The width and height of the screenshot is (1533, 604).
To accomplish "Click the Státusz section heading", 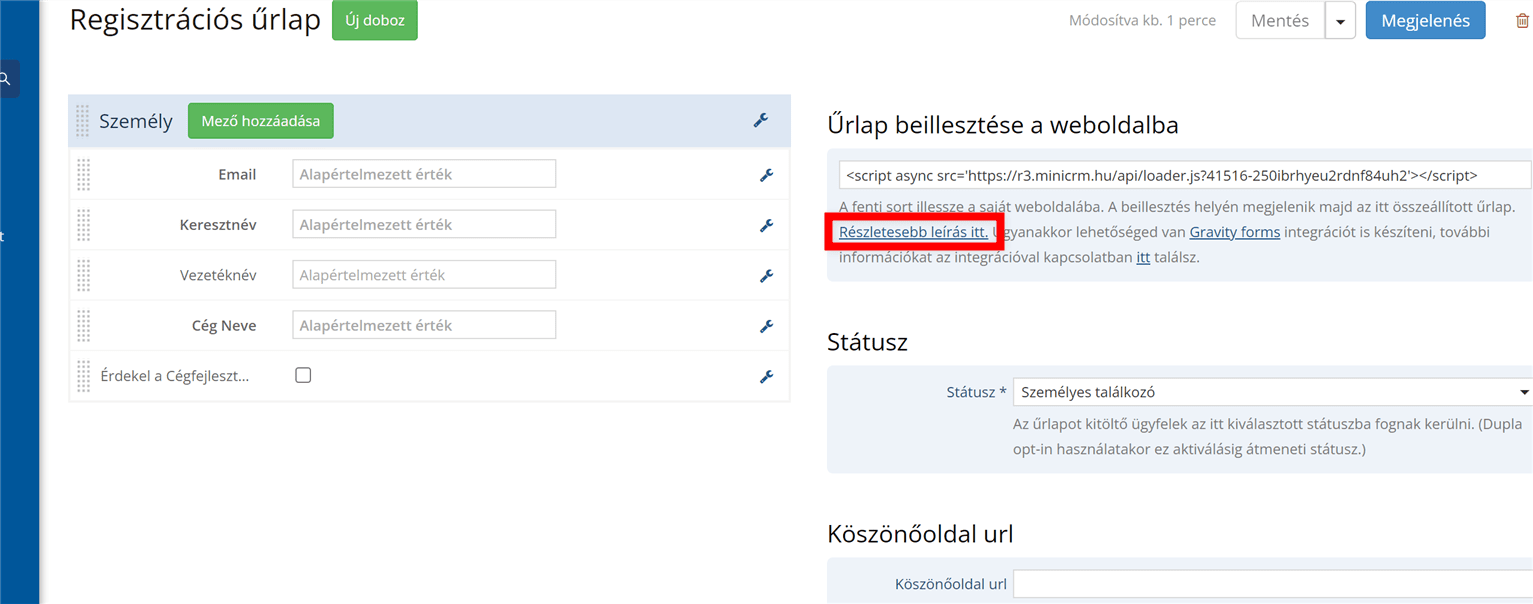I will tap(867, 342).
